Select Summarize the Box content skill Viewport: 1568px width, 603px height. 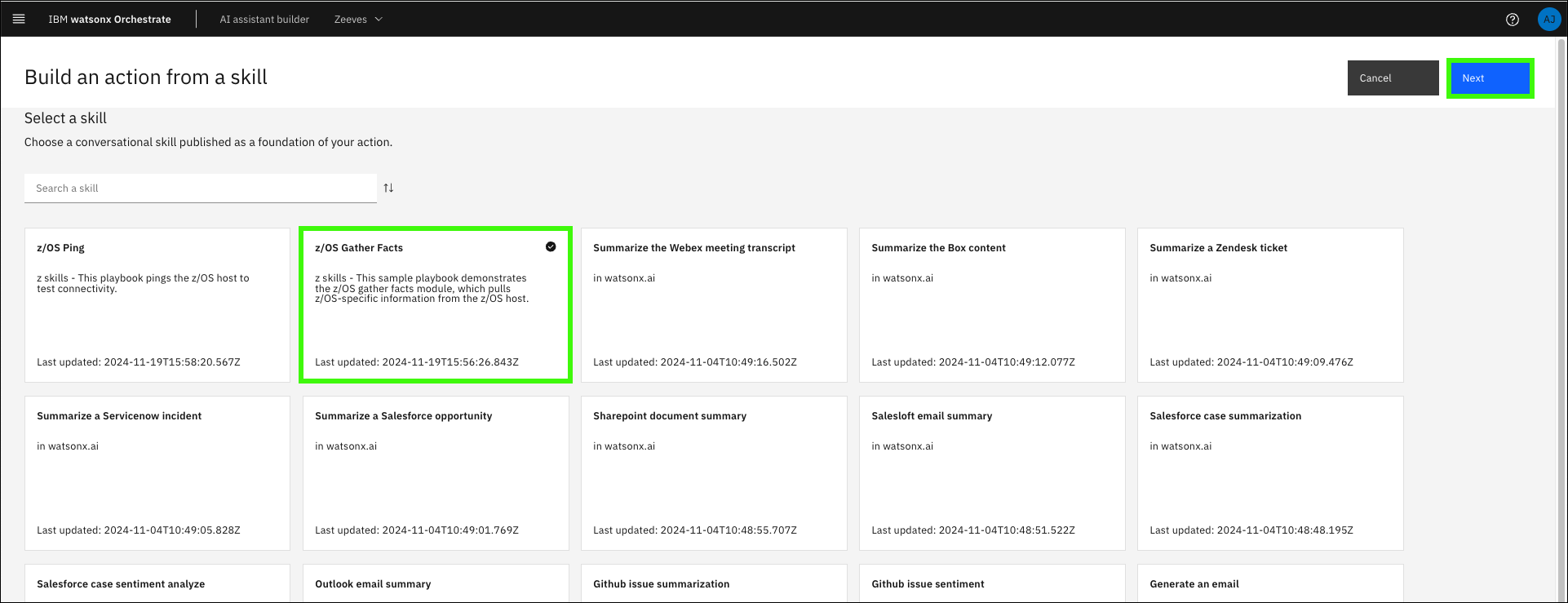point(992,304)
